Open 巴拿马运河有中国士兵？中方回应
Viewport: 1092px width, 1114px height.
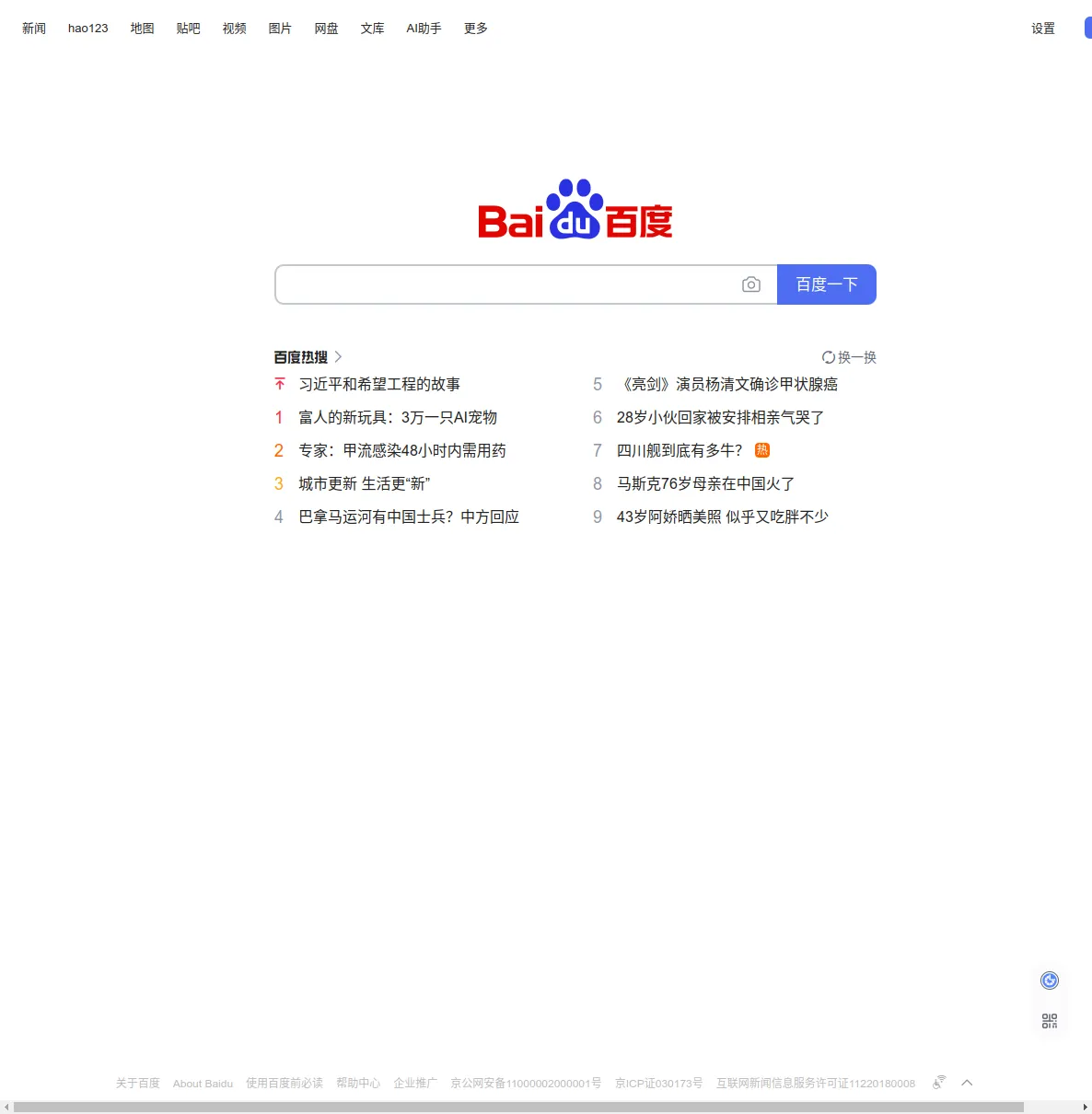coord(409,516)
